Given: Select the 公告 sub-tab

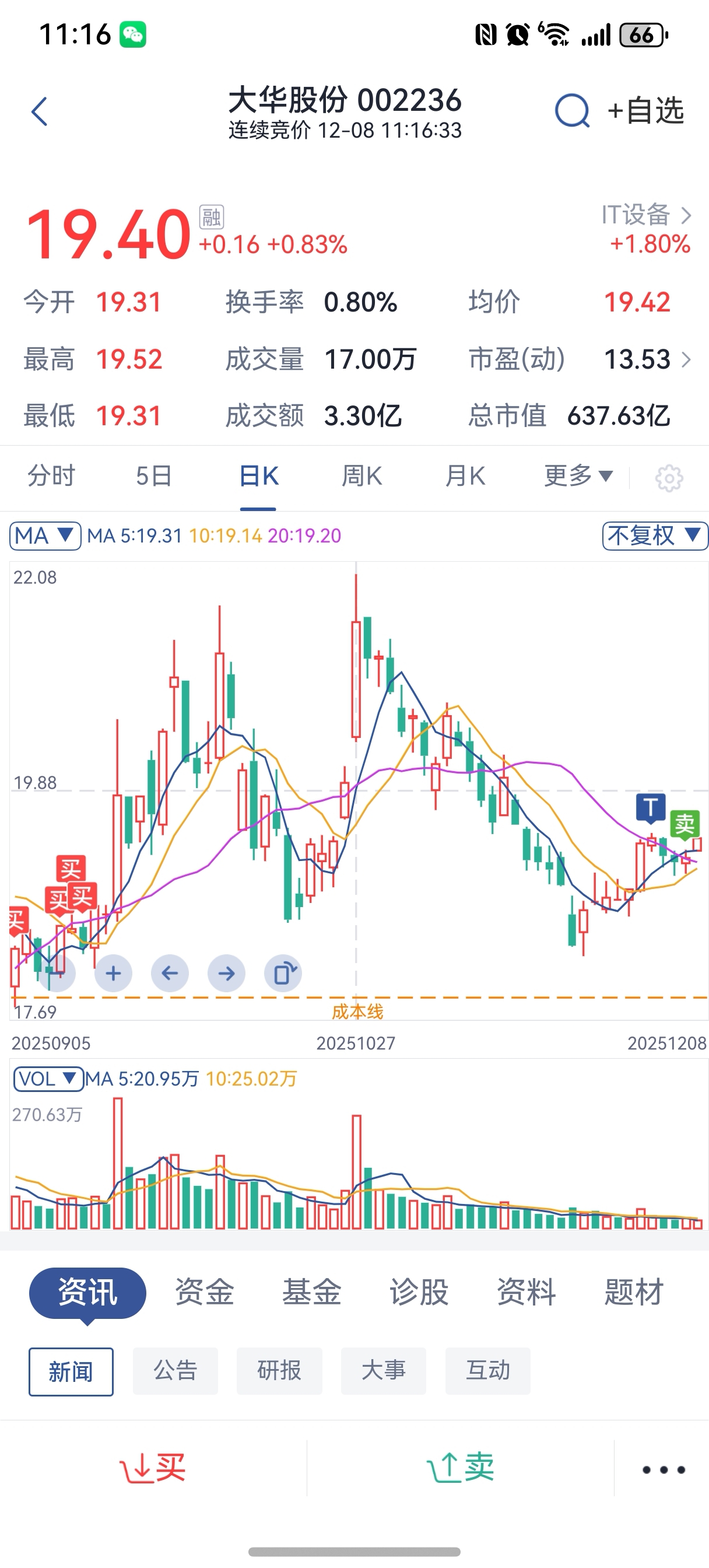Looking at the screenshot, I should tap(176, 1371).
